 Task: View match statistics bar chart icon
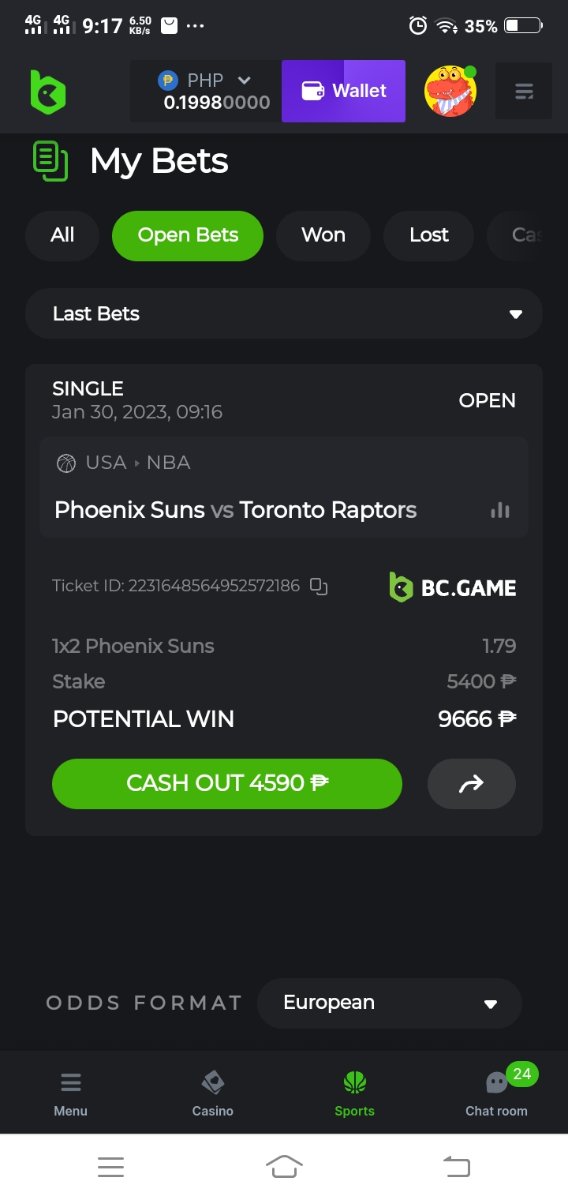coord(500,510)
